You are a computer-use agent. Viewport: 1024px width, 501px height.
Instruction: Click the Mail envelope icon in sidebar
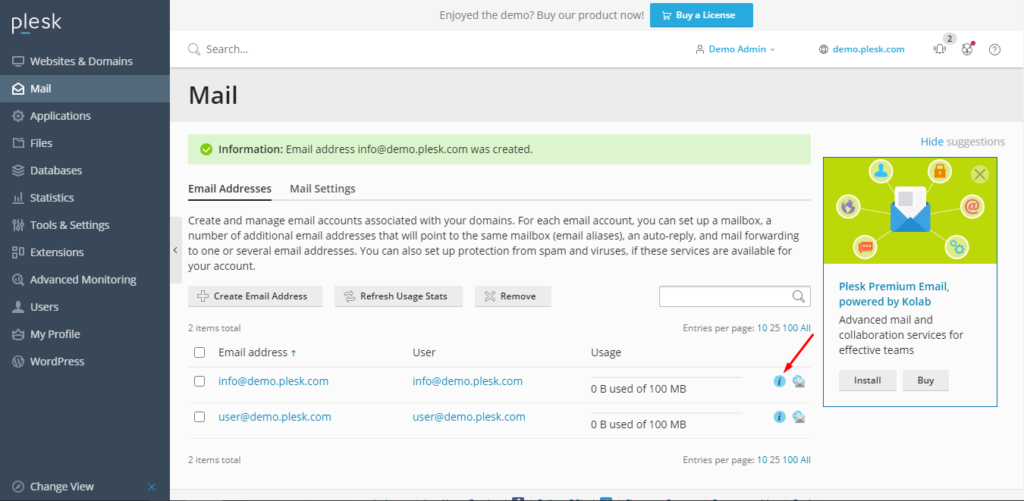[x=18, y=89]
